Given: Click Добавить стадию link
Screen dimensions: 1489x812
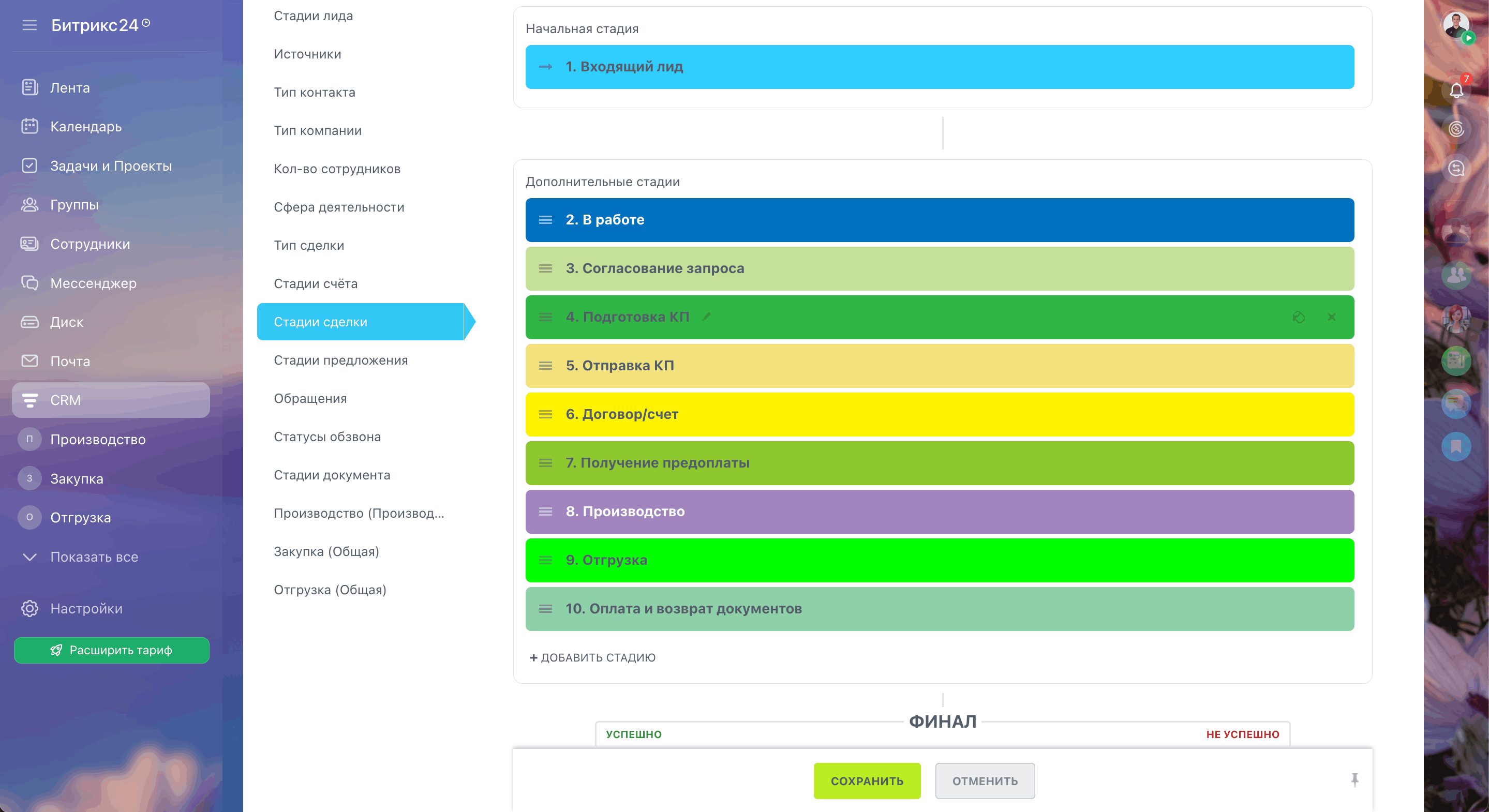Looking at the screenshot, I should click(x=592, y=657).
